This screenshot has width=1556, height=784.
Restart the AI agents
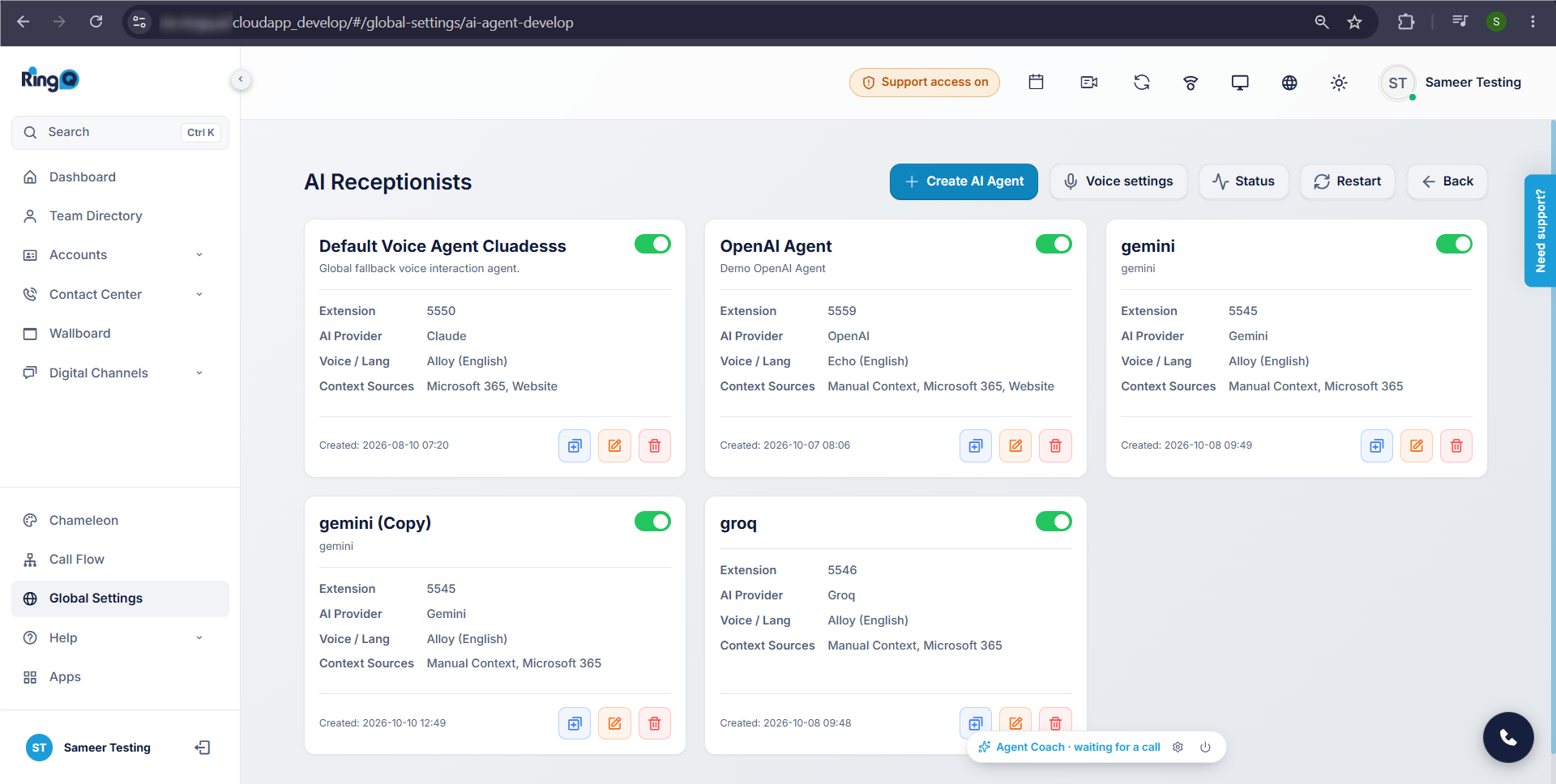1348,181
